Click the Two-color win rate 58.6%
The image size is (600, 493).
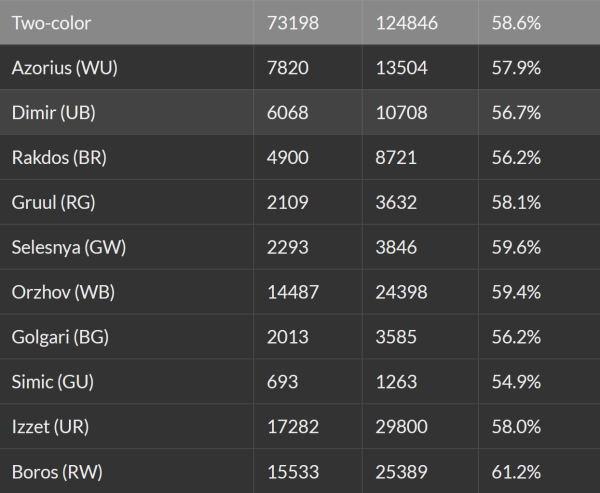pos(516,21)
